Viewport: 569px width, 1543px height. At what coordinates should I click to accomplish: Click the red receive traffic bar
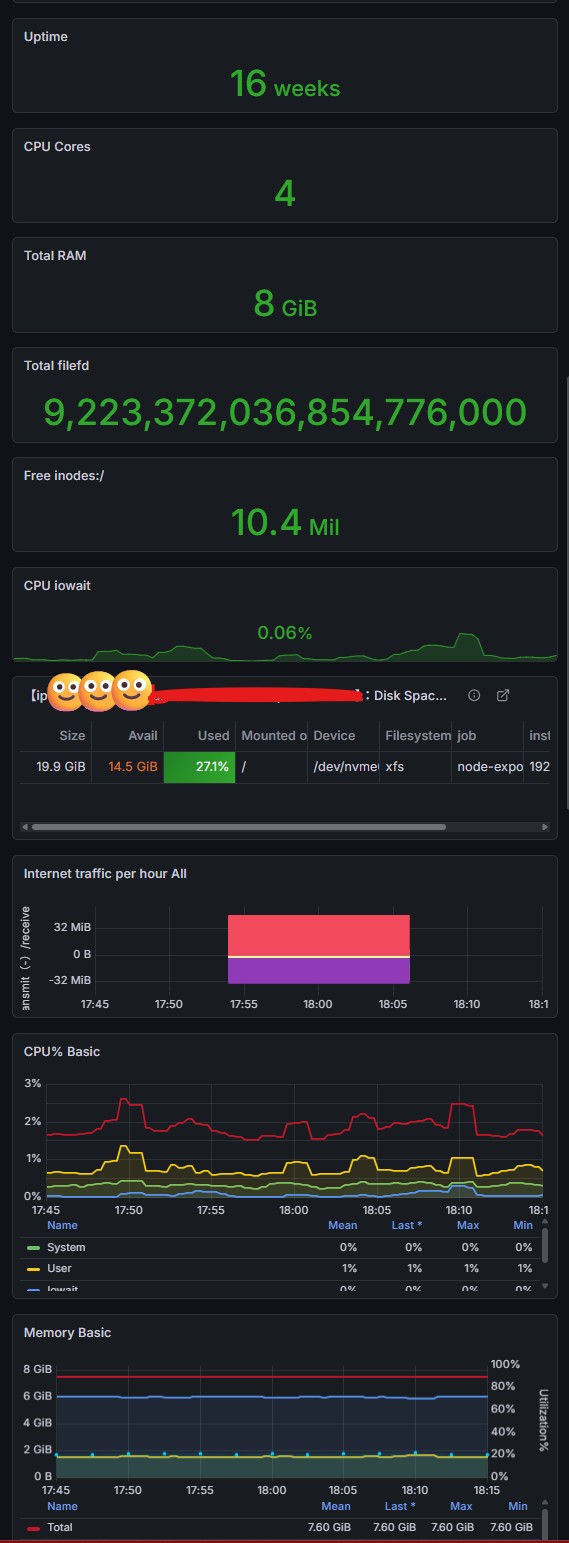(319, 935)
